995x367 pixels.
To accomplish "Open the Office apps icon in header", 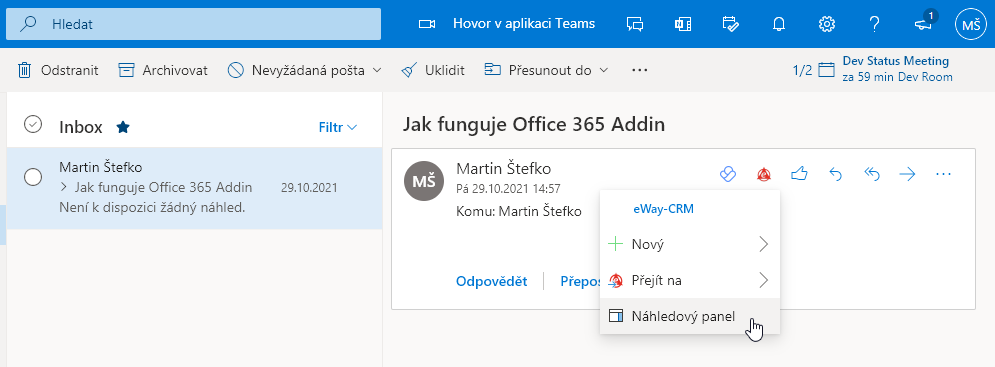I will (683, 24).
